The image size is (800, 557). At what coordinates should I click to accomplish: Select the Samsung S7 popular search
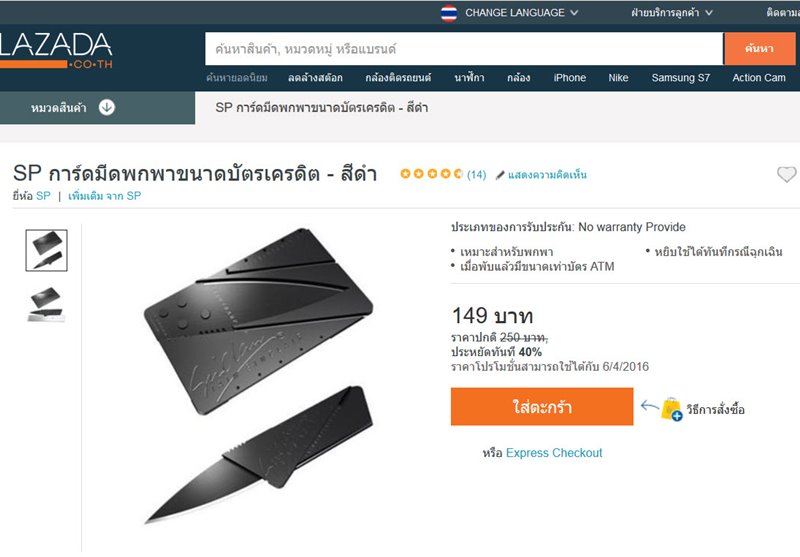tap(681, 78)
